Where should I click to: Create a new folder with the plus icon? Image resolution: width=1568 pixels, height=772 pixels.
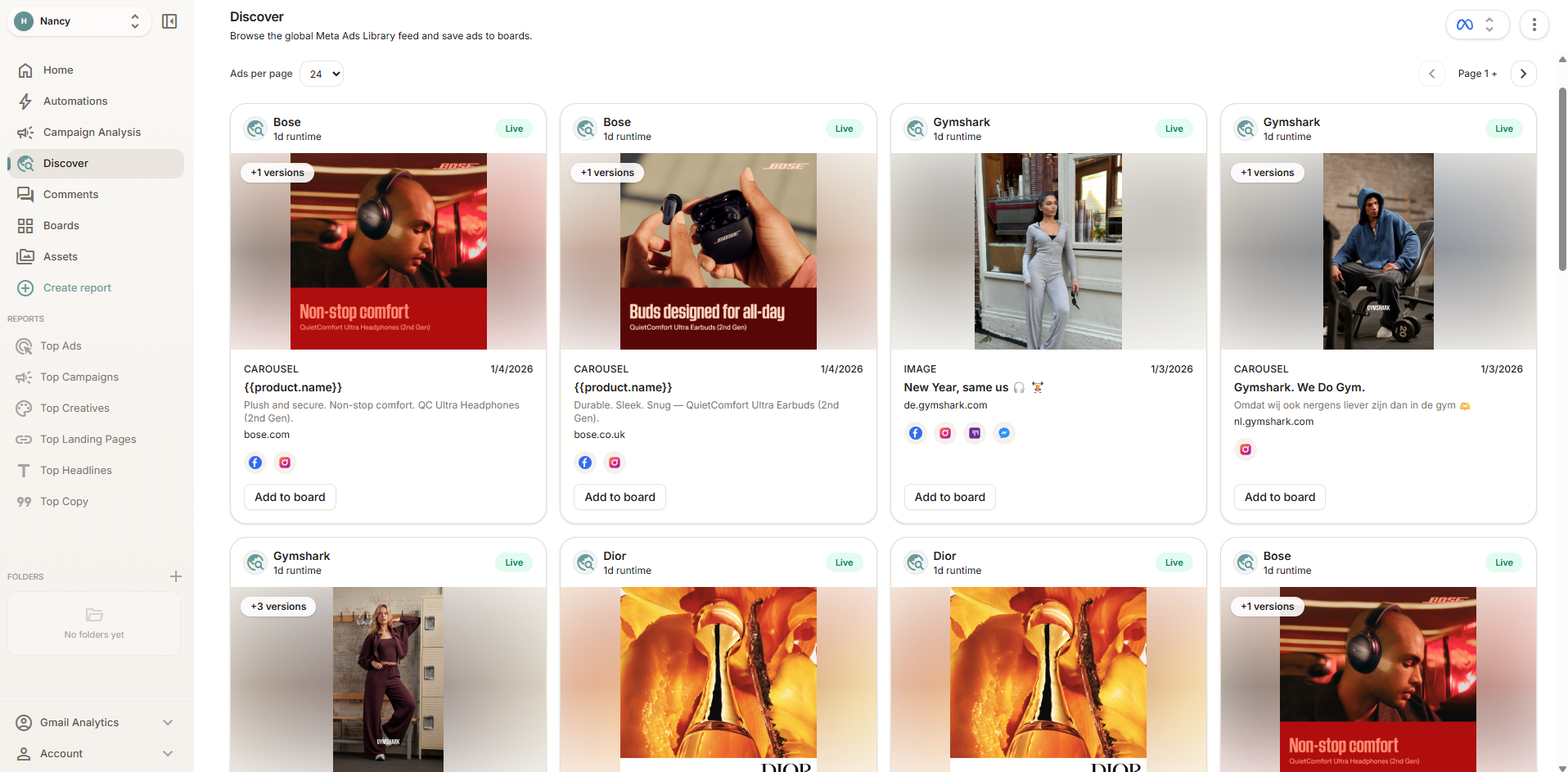point(176,576)
